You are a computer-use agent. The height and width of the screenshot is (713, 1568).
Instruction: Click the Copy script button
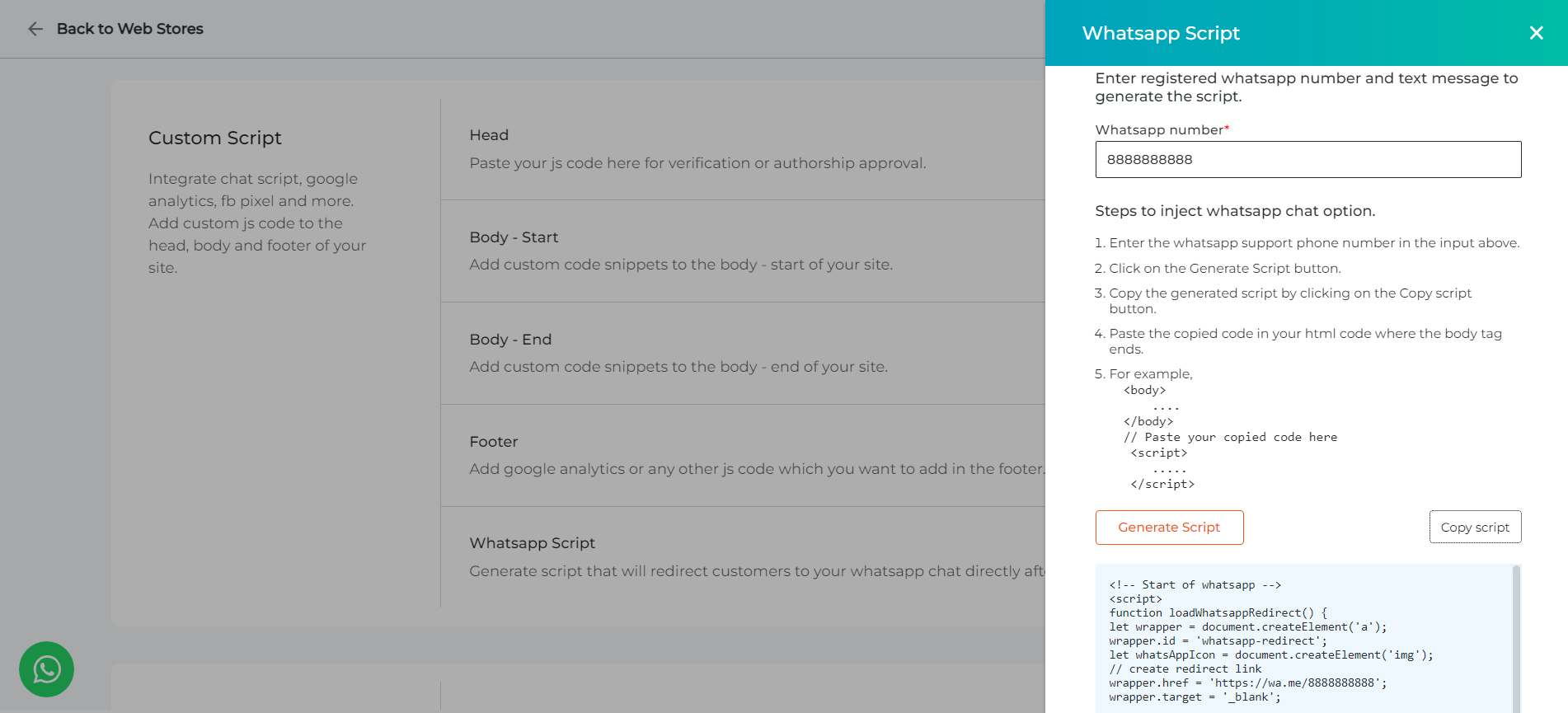click(x=1475, y=528)
